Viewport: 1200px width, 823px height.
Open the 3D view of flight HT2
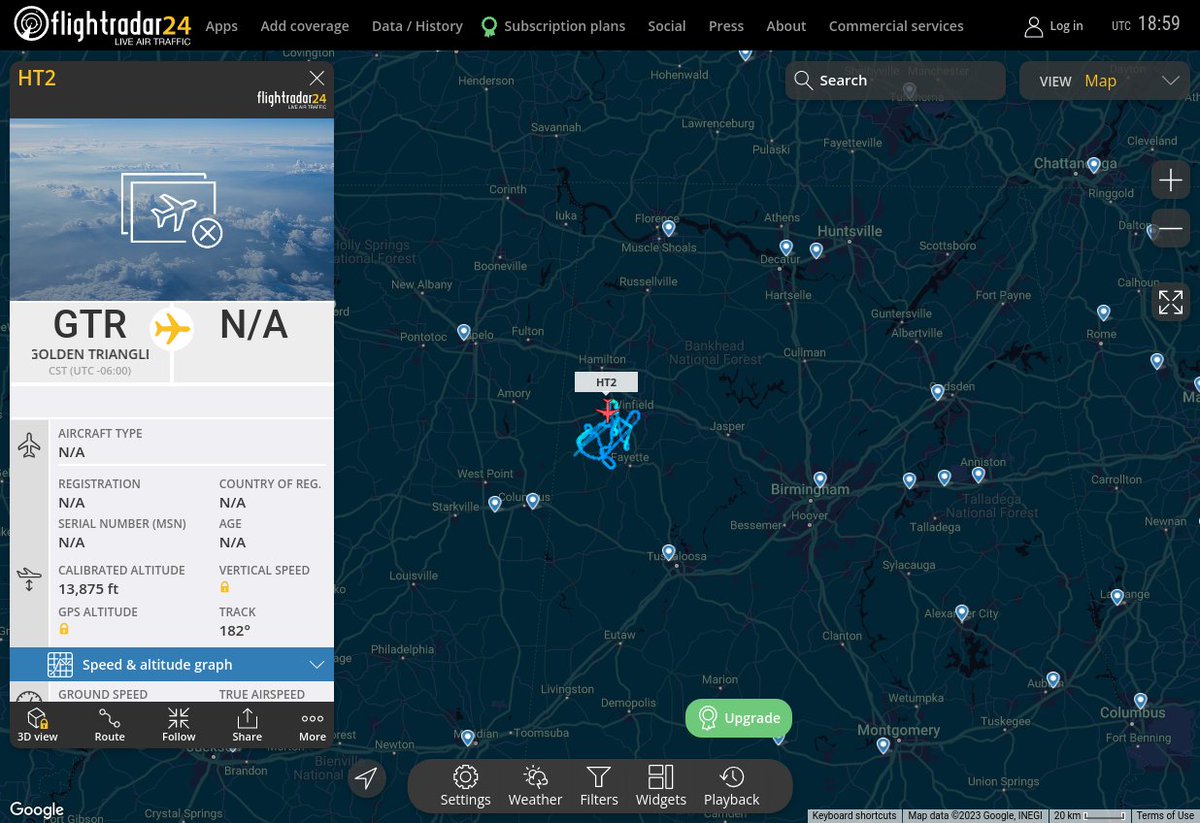(x=38, y=725)
